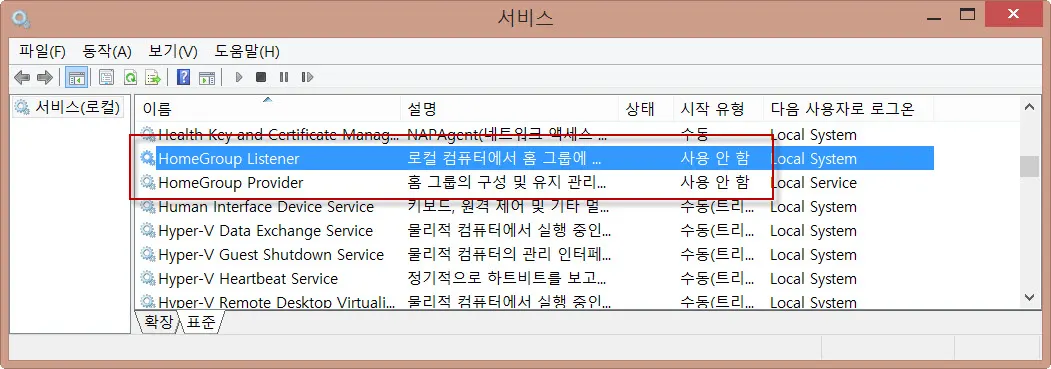Close the 서비스 window
Screen dimensions: 1051x369
click(1012, 15)
